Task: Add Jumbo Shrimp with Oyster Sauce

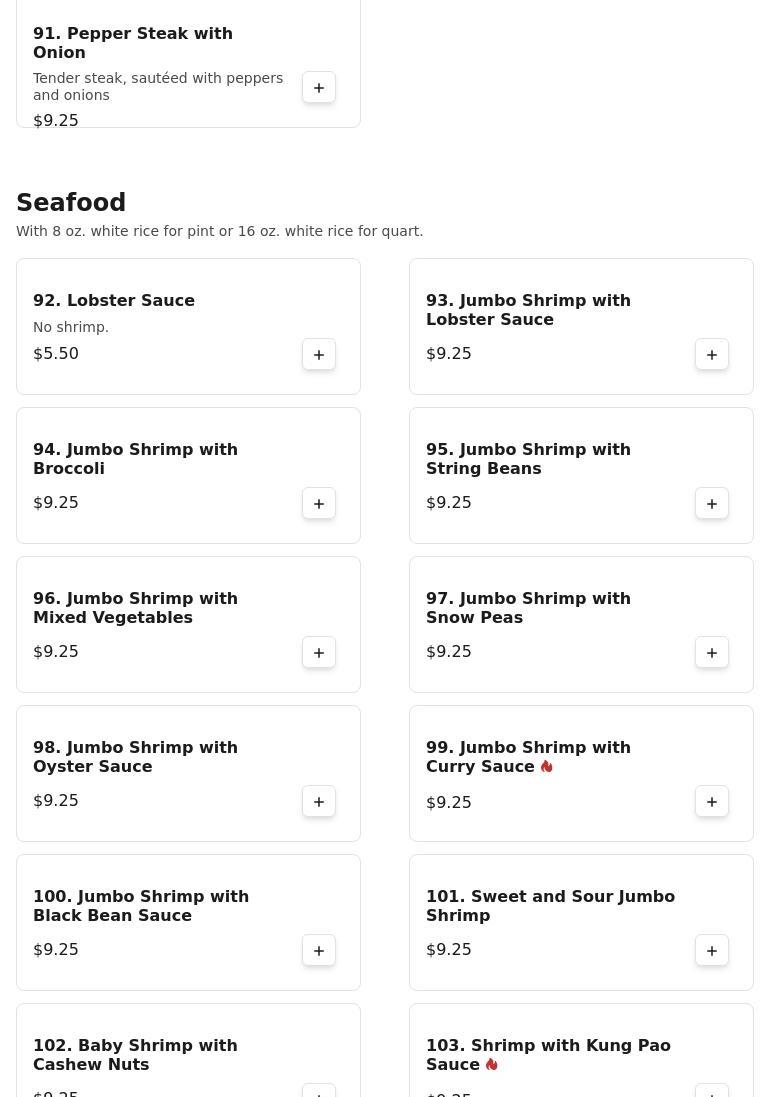Action: click(319, 802)
